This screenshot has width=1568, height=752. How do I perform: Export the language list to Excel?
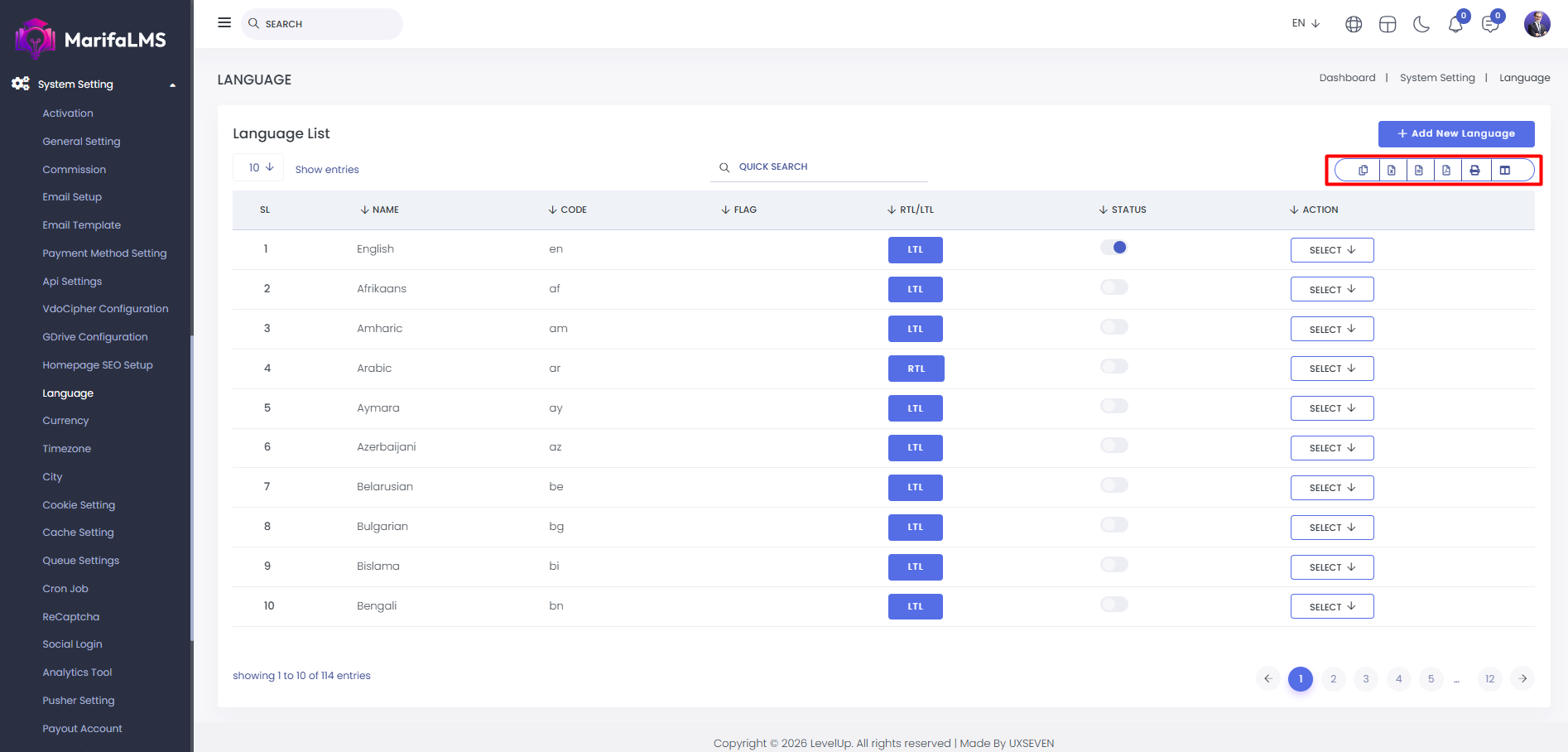point(1392,171)
